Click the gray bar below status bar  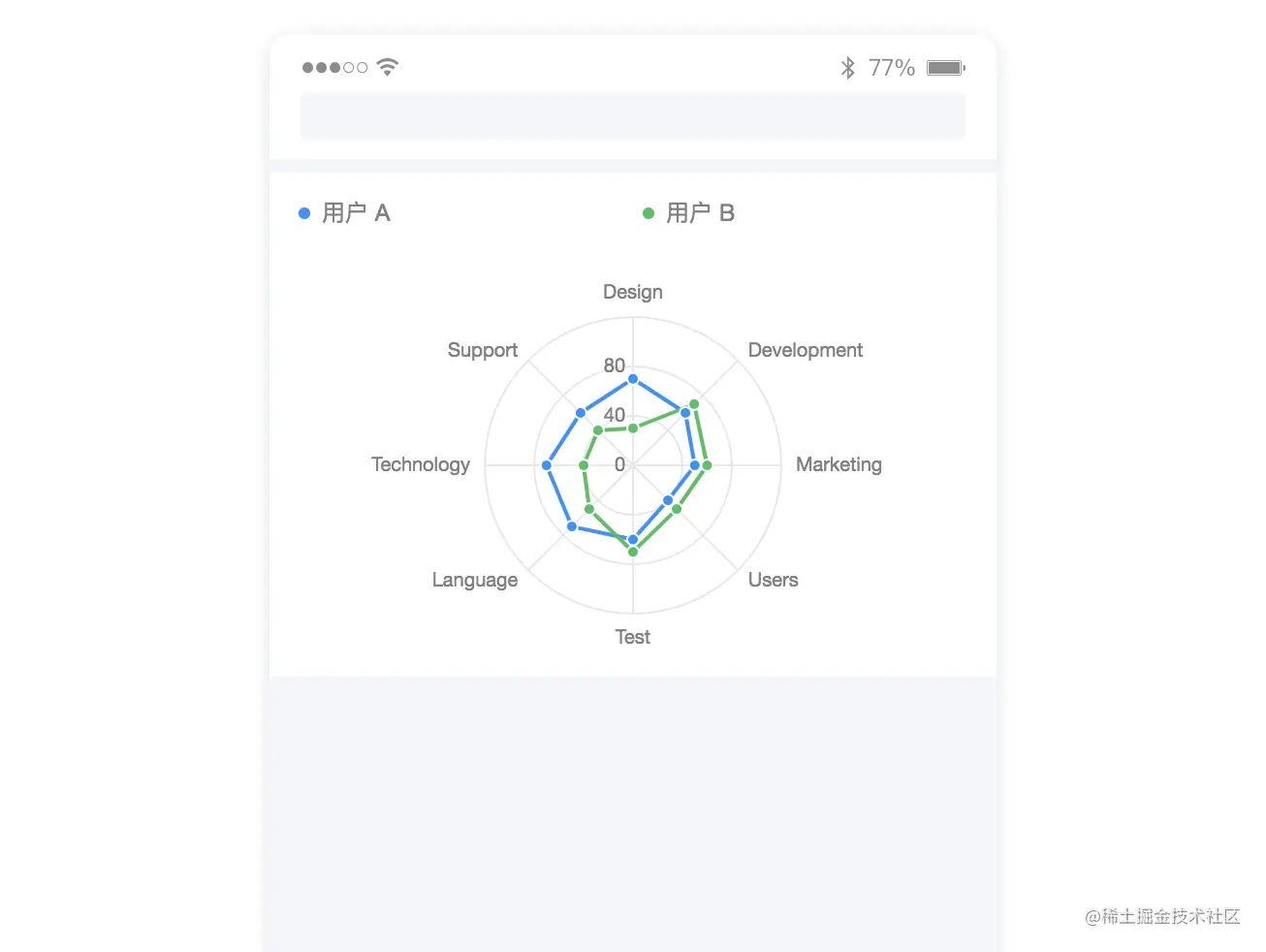coord(633,116)
